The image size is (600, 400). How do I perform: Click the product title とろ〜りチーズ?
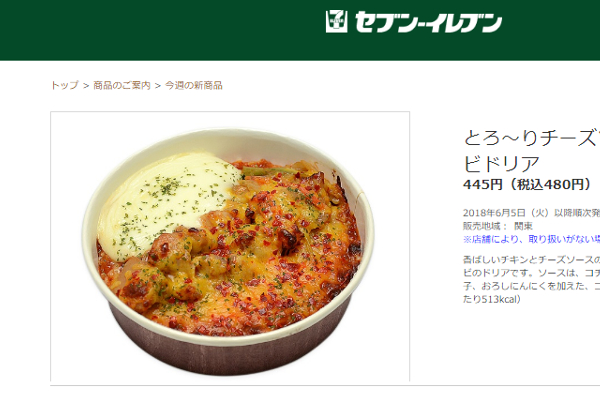tap(532, 138)
